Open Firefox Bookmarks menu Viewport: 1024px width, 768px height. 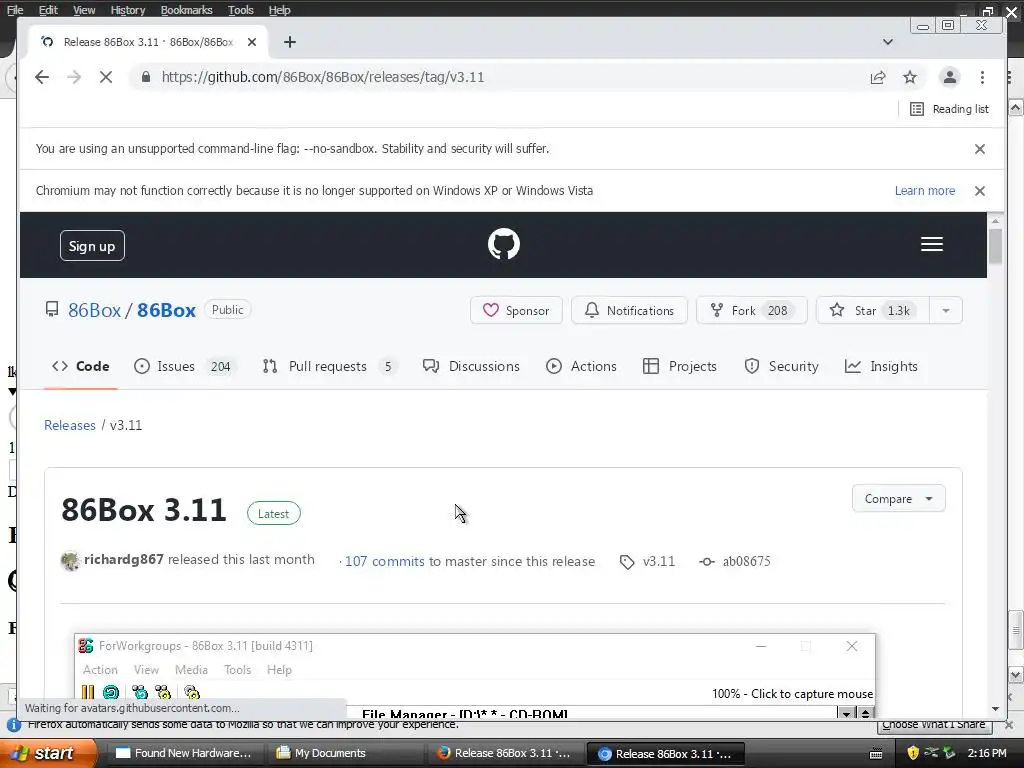pos(186,10)
